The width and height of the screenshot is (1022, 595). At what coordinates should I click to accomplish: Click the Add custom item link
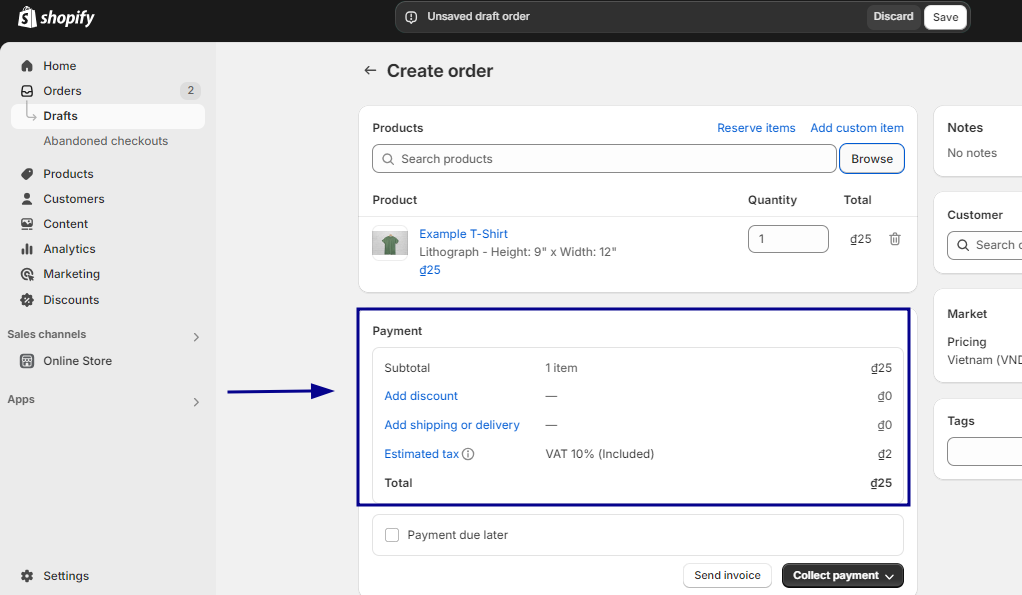856,128
